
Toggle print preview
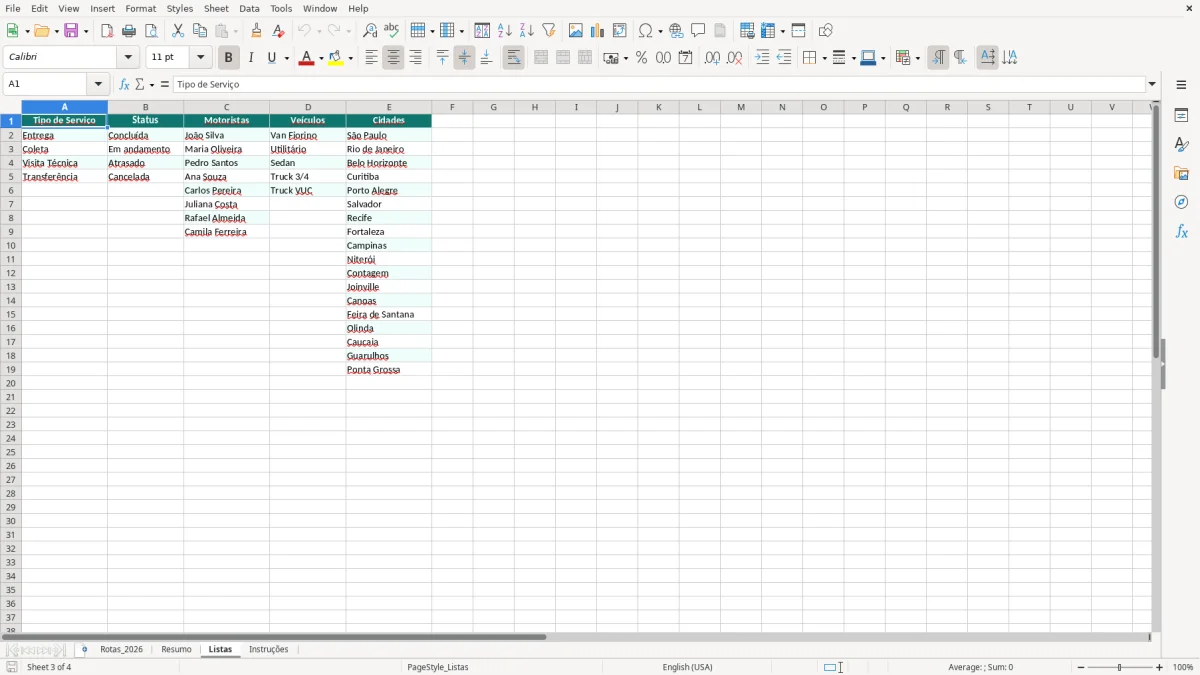coord(151,31)
